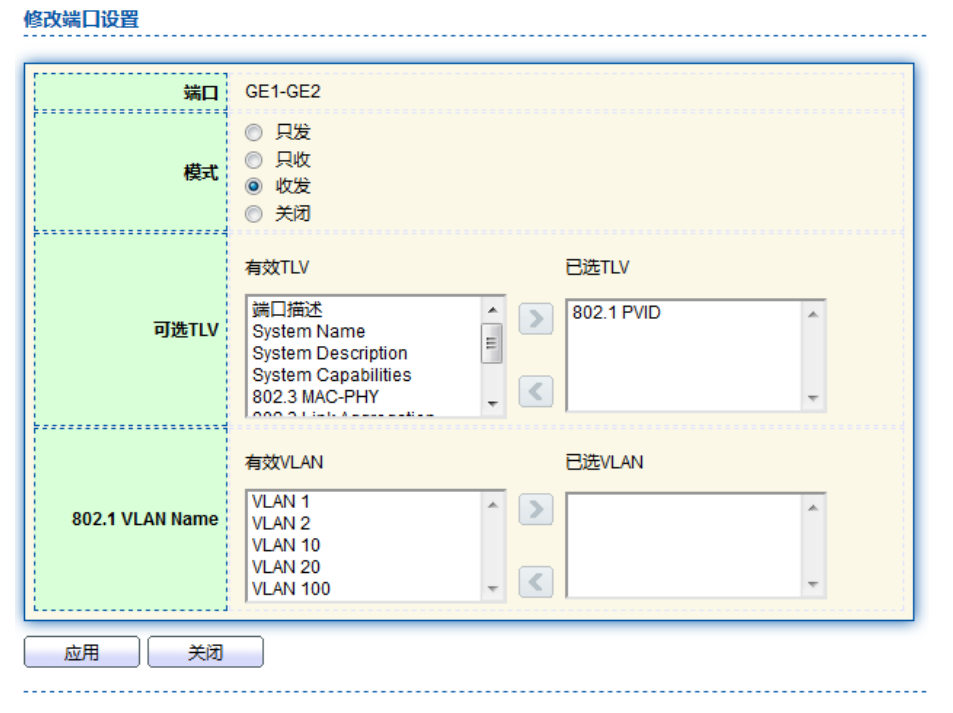Pick System Name from the TLV list
This screenshot has height=713, width=953.
pos(308,332)
